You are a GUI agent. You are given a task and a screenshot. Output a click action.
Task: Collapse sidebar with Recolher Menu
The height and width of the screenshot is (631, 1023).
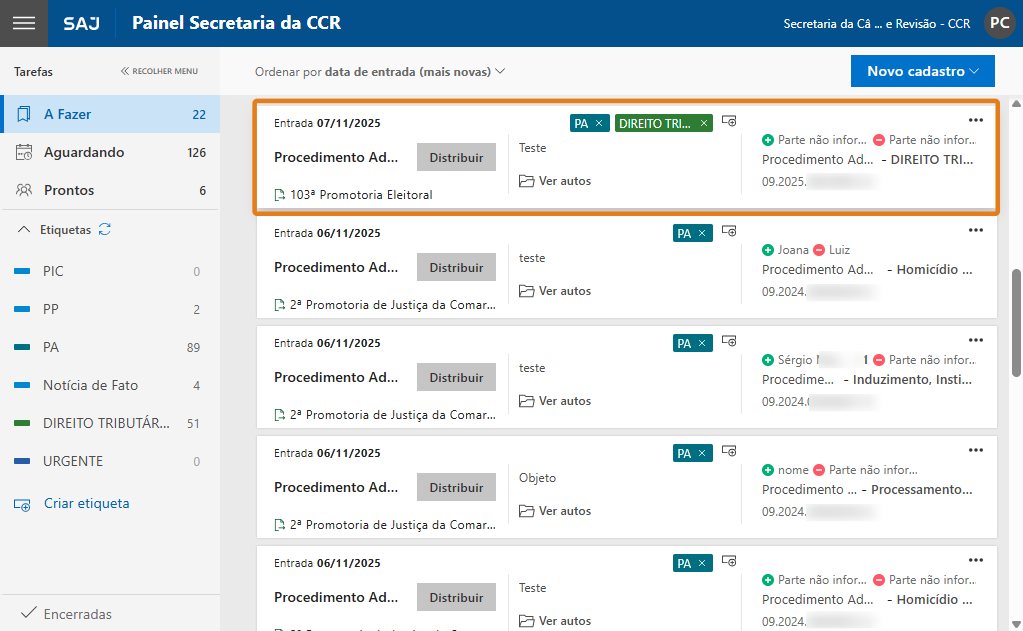159,72
